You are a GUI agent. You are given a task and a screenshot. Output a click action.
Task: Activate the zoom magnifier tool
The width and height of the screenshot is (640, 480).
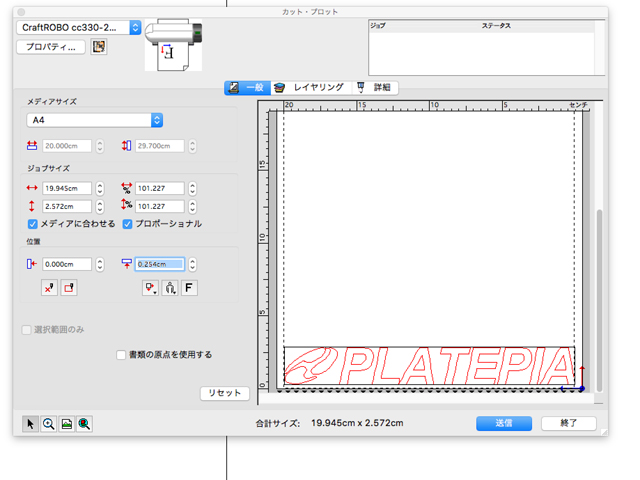point(48,424)
